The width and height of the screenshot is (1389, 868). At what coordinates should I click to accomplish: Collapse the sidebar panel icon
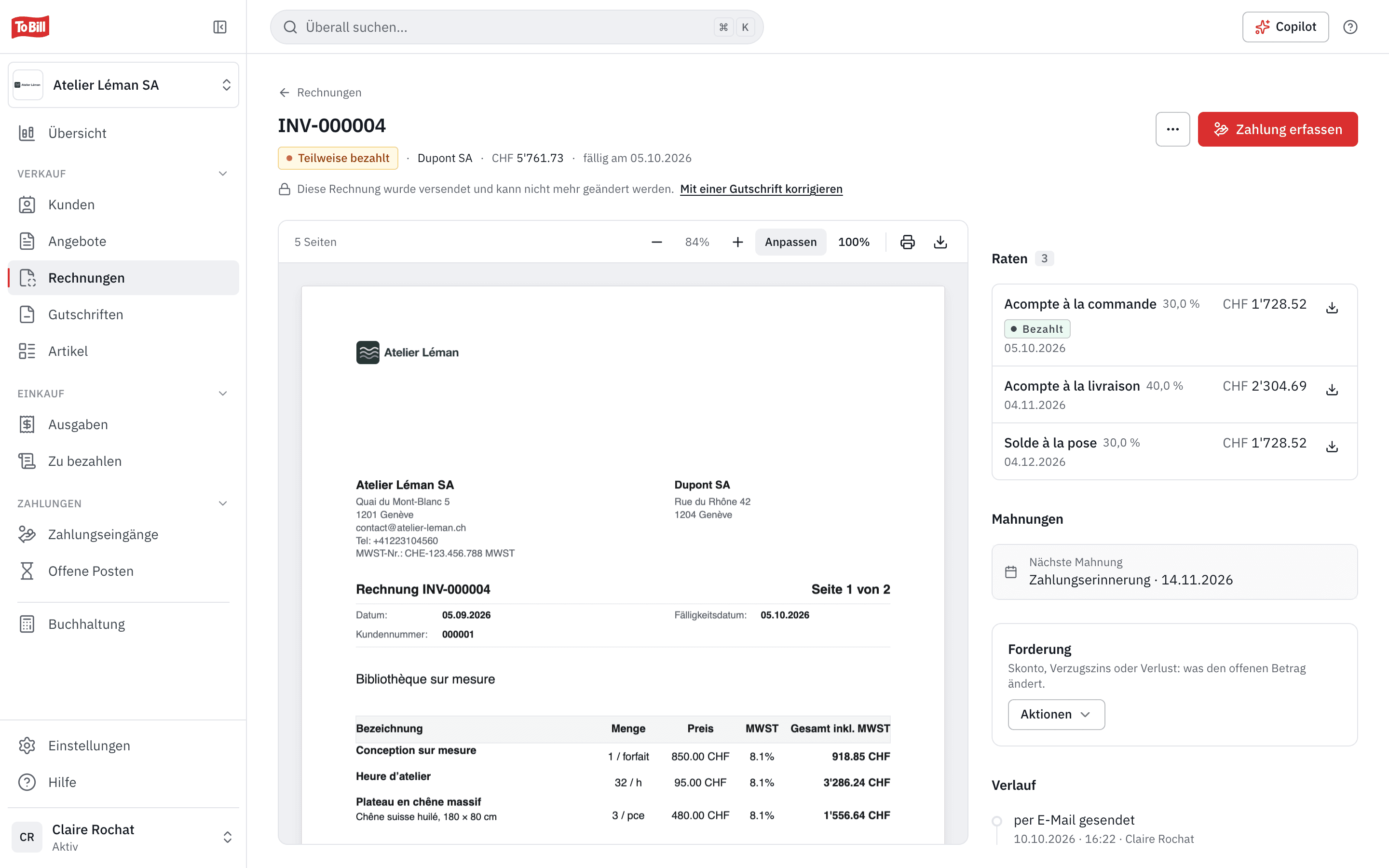[x=220, y=27]
